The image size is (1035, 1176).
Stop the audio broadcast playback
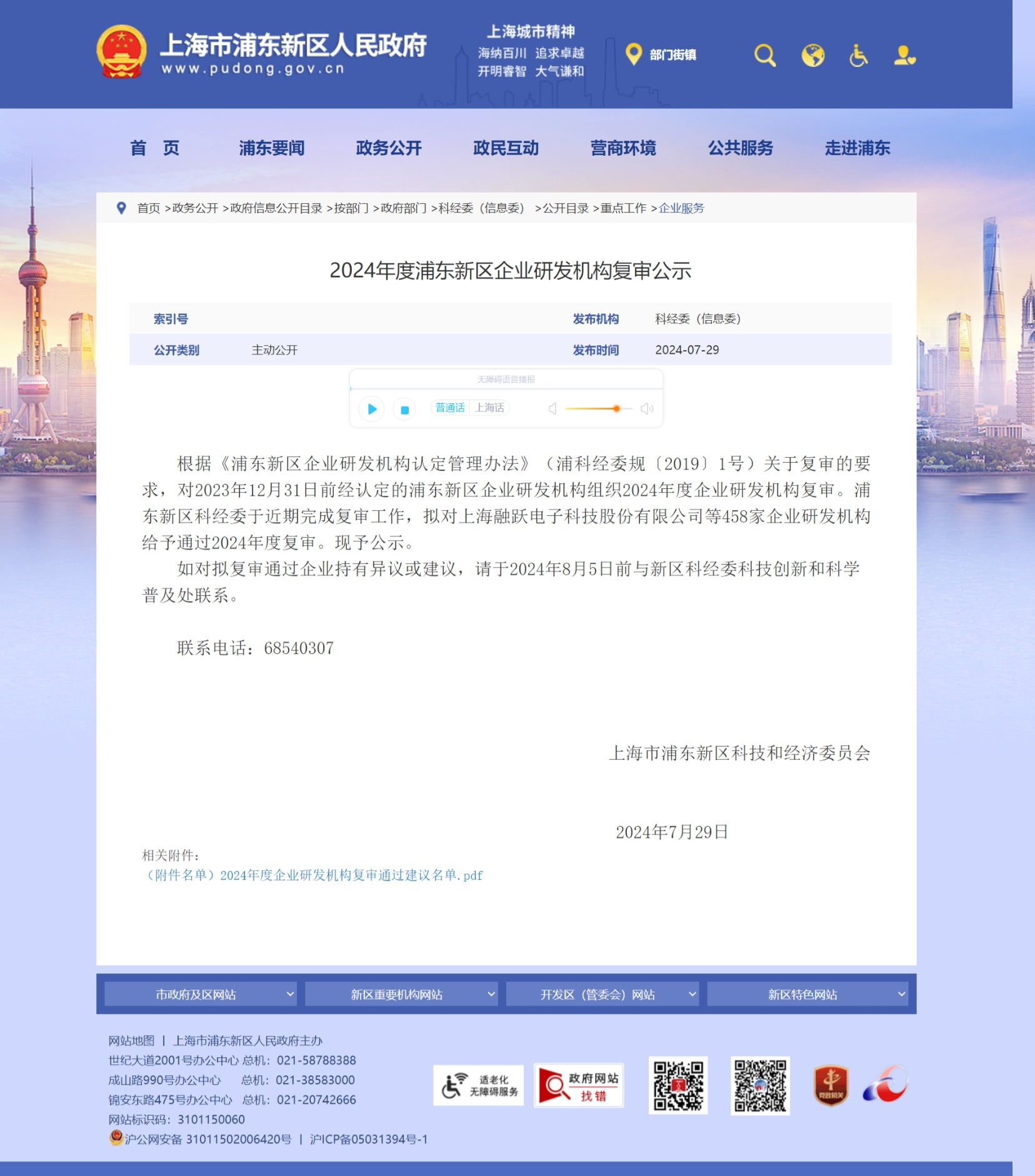point(404,410)
